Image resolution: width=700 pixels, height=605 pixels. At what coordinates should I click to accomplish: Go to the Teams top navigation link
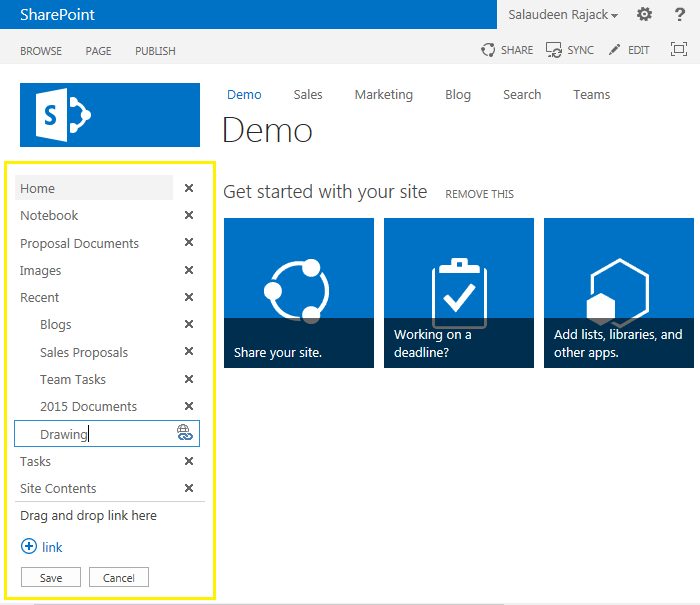point(592,95)
